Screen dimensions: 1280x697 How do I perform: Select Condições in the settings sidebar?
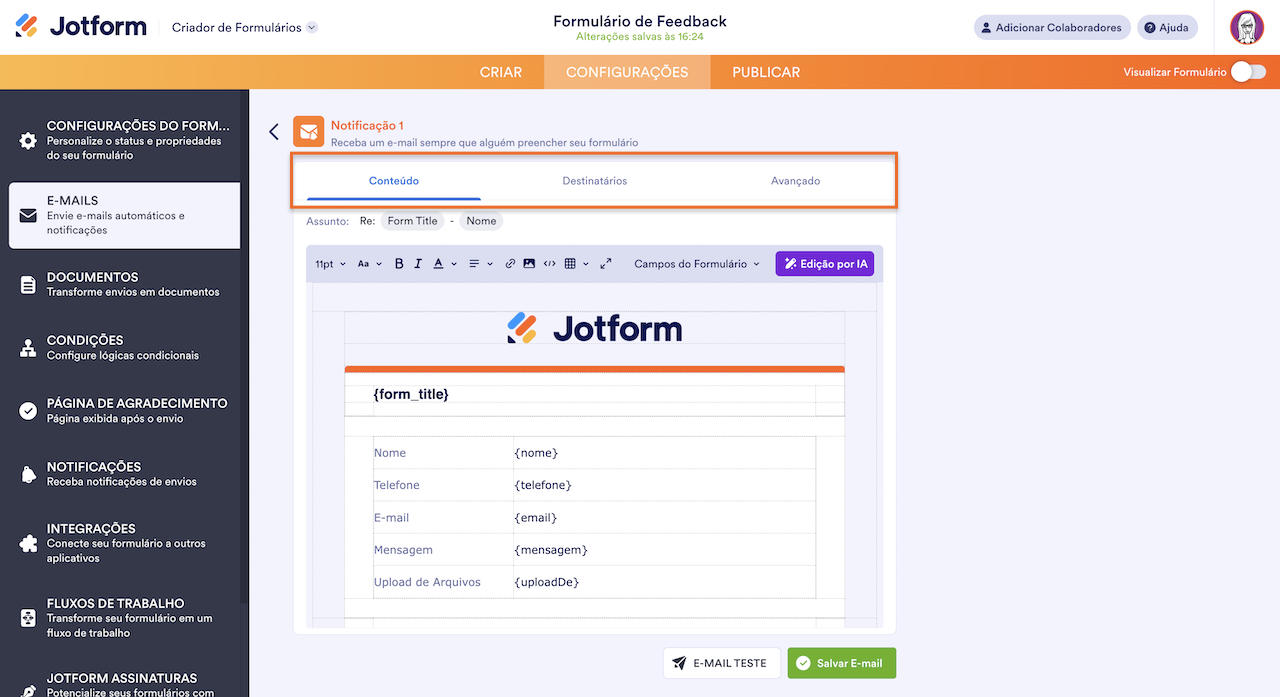124,347
